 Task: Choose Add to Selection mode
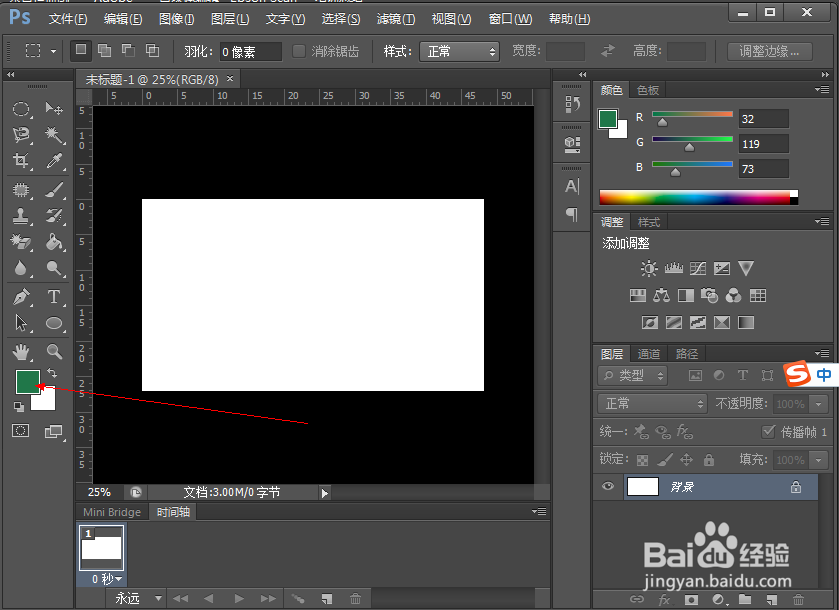coord(104,51)
